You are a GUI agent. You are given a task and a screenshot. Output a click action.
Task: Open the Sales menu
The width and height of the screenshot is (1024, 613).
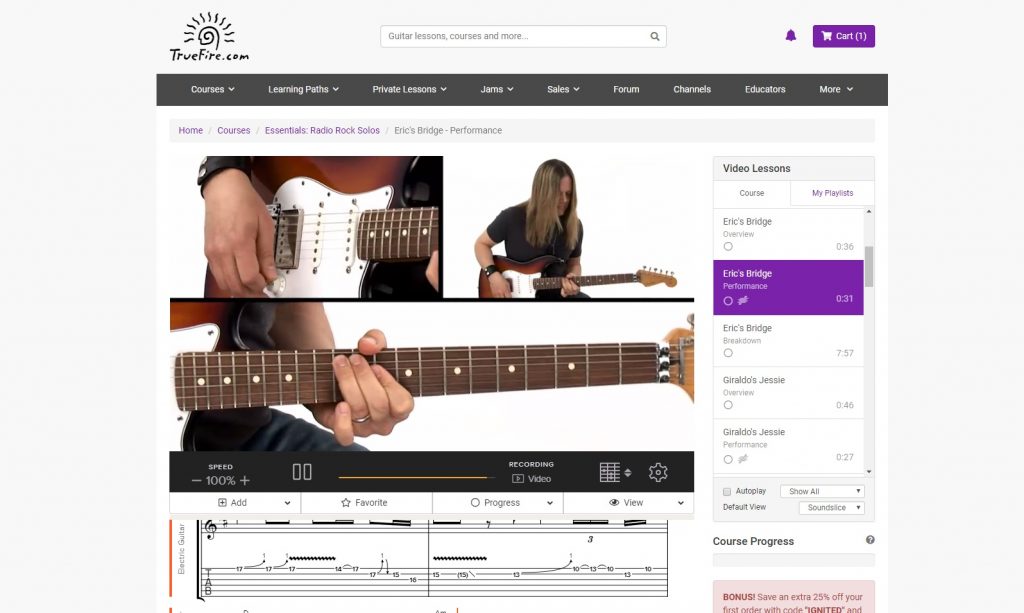click(563, 89)
